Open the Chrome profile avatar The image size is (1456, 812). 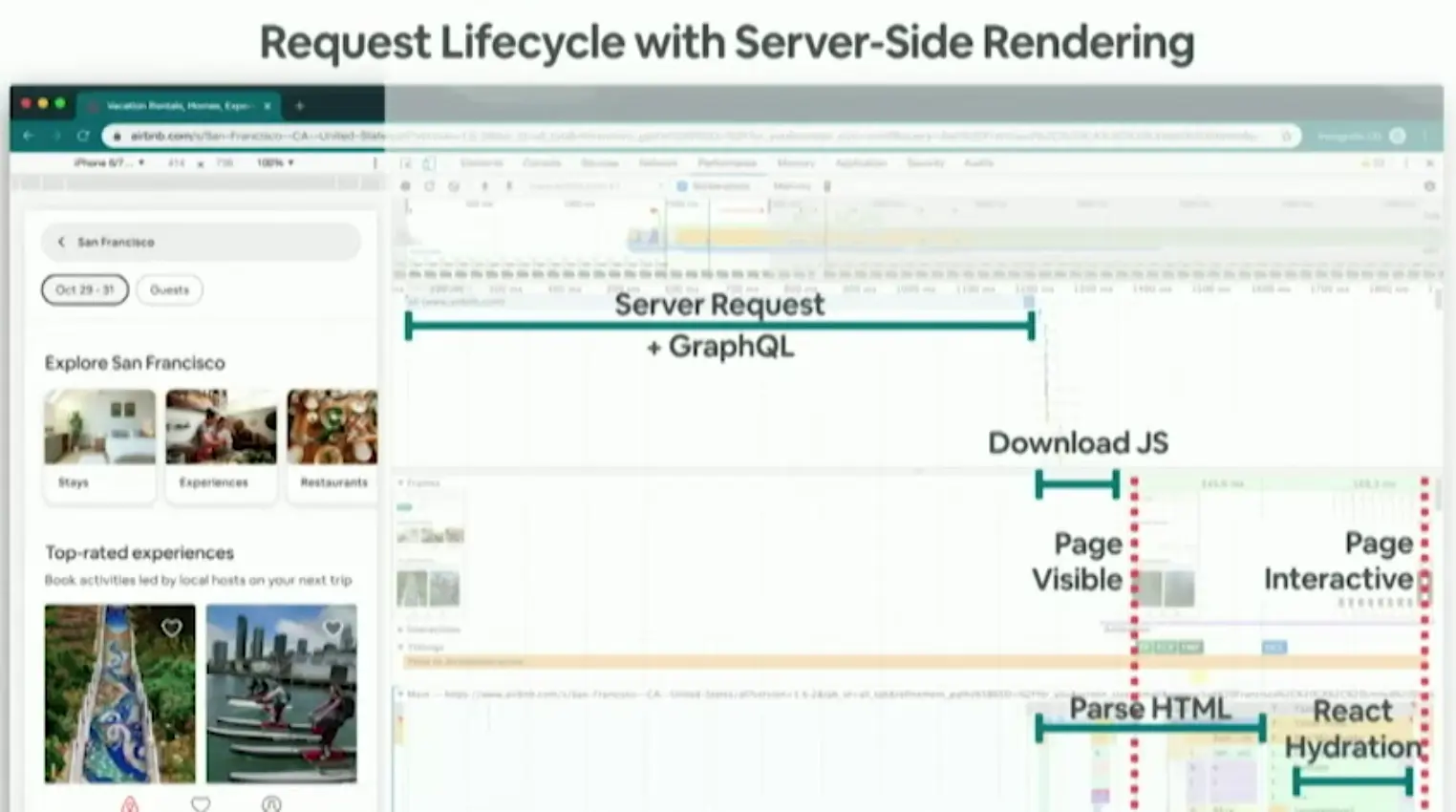pyautogui.click(x=1398, y=137)
